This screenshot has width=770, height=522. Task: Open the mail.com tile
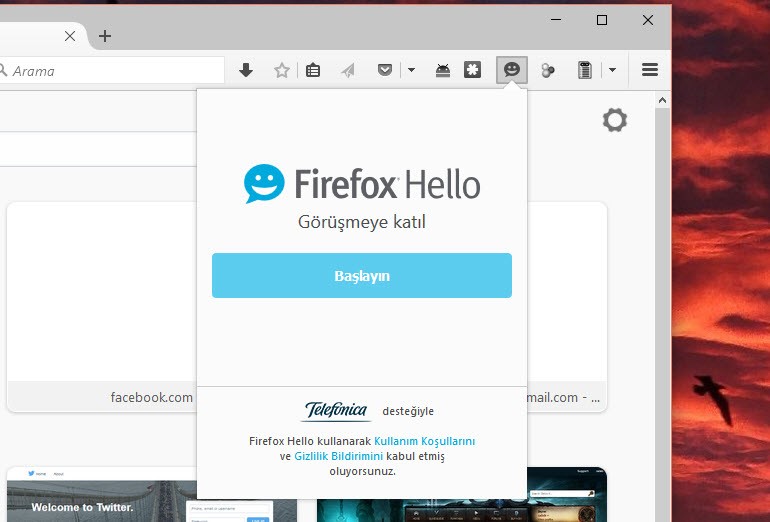pos(567,307)
